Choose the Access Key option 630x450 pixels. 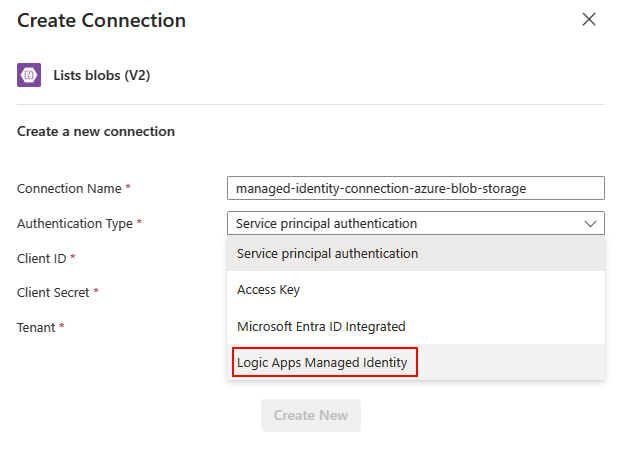point(268,290)
